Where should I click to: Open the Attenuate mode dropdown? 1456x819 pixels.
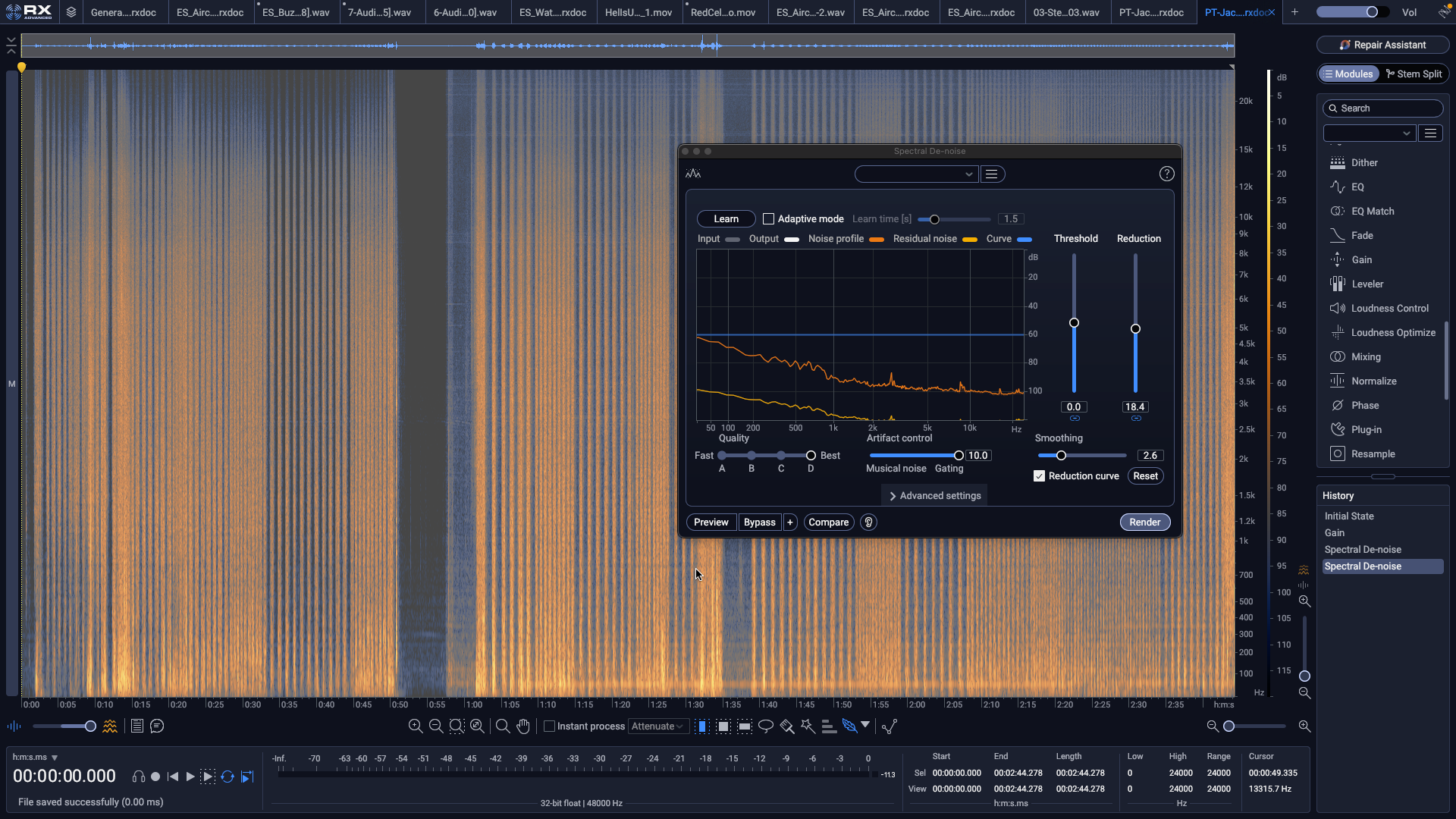(x=657, y=726)
